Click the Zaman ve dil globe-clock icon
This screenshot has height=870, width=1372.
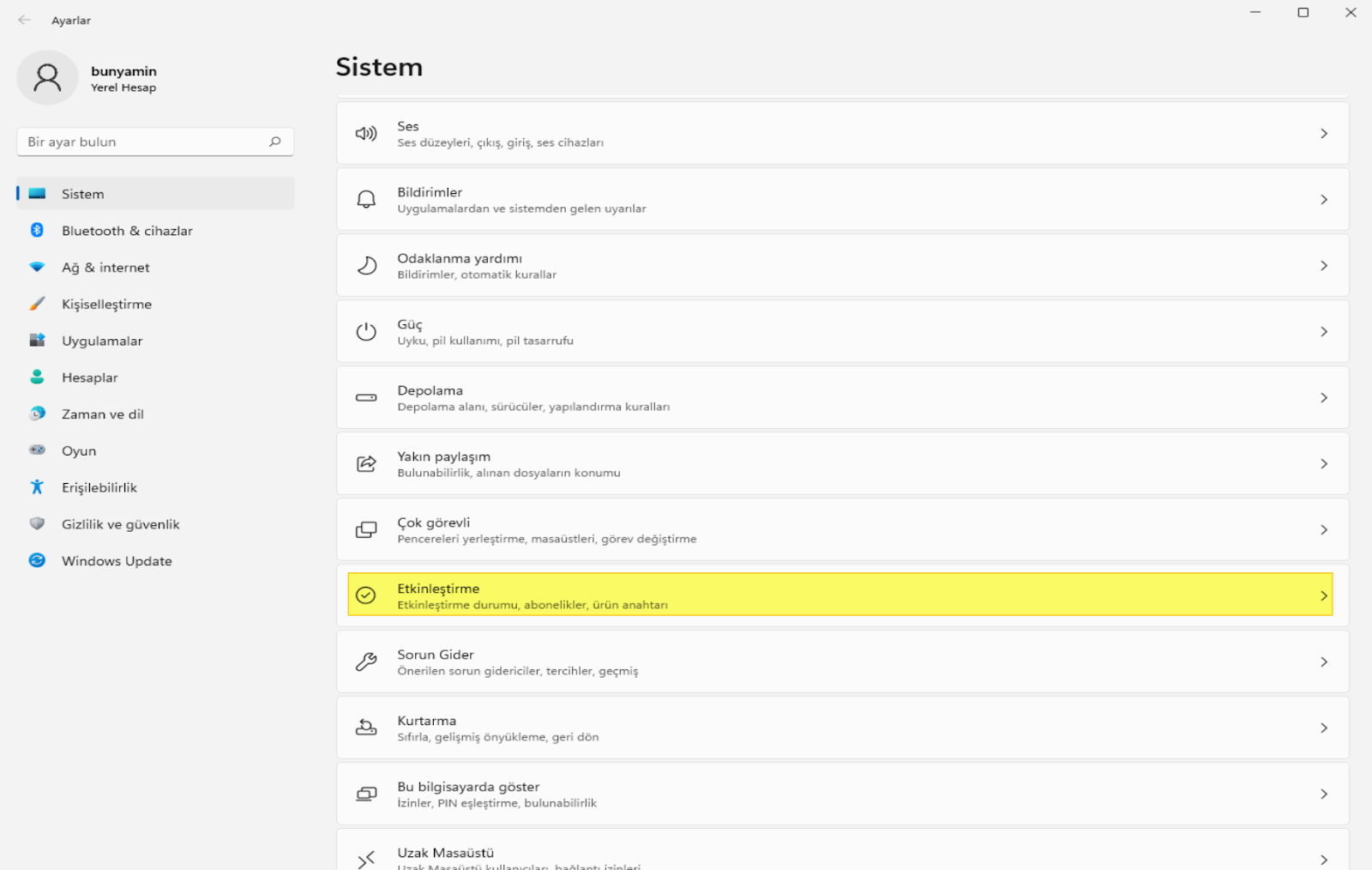(x=37, y=414)
